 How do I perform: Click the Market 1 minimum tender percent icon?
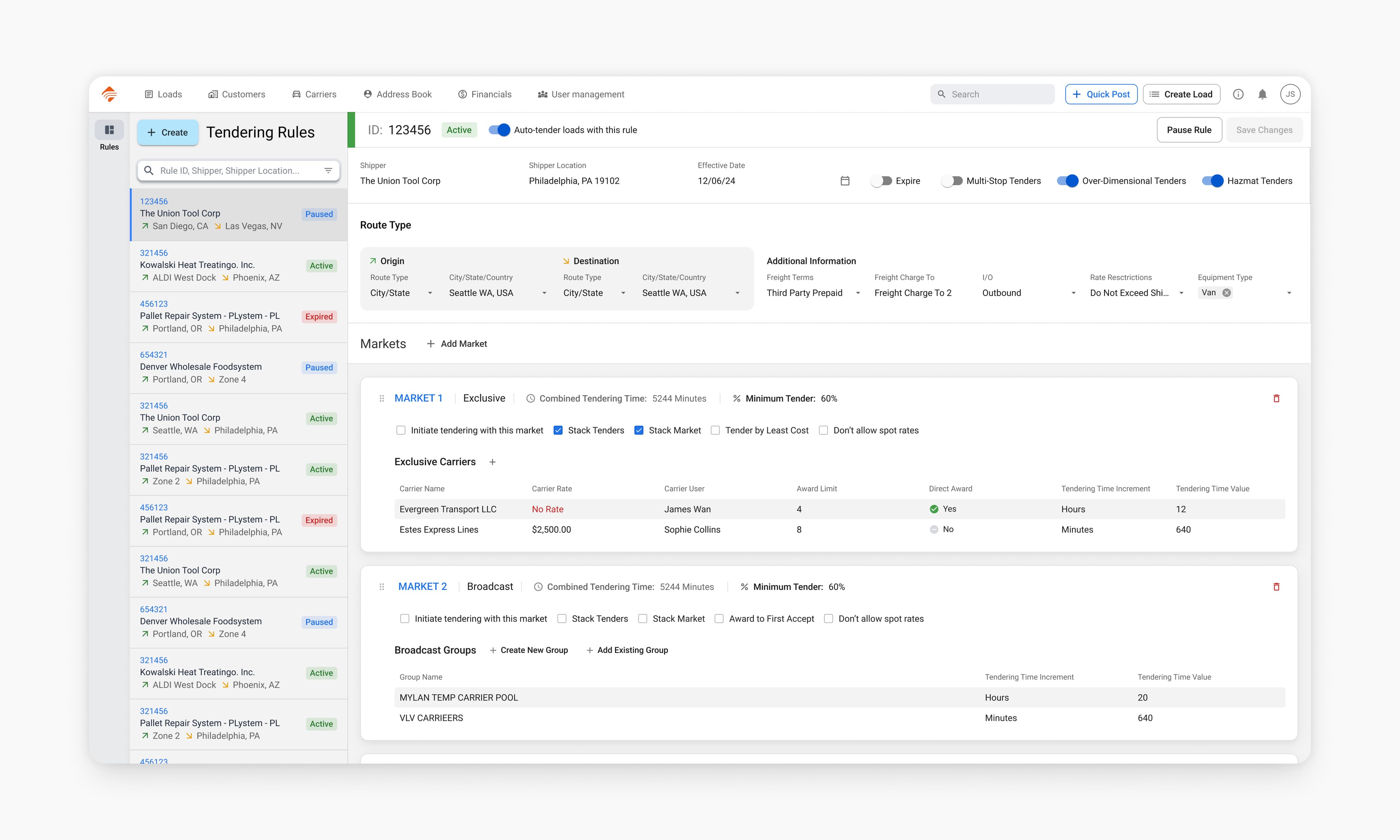click(736, 398)
